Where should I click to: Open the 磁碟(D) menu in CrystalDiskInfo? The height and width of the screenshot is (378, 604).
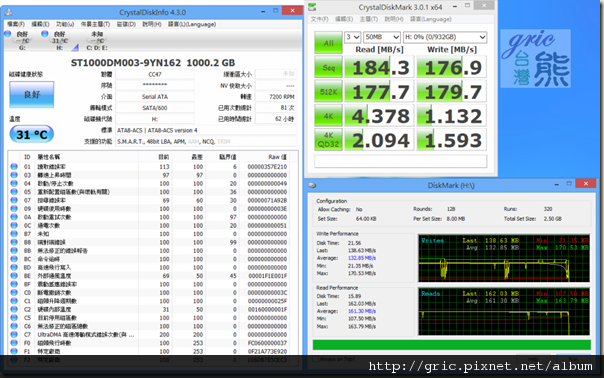(x=126, y=24)
